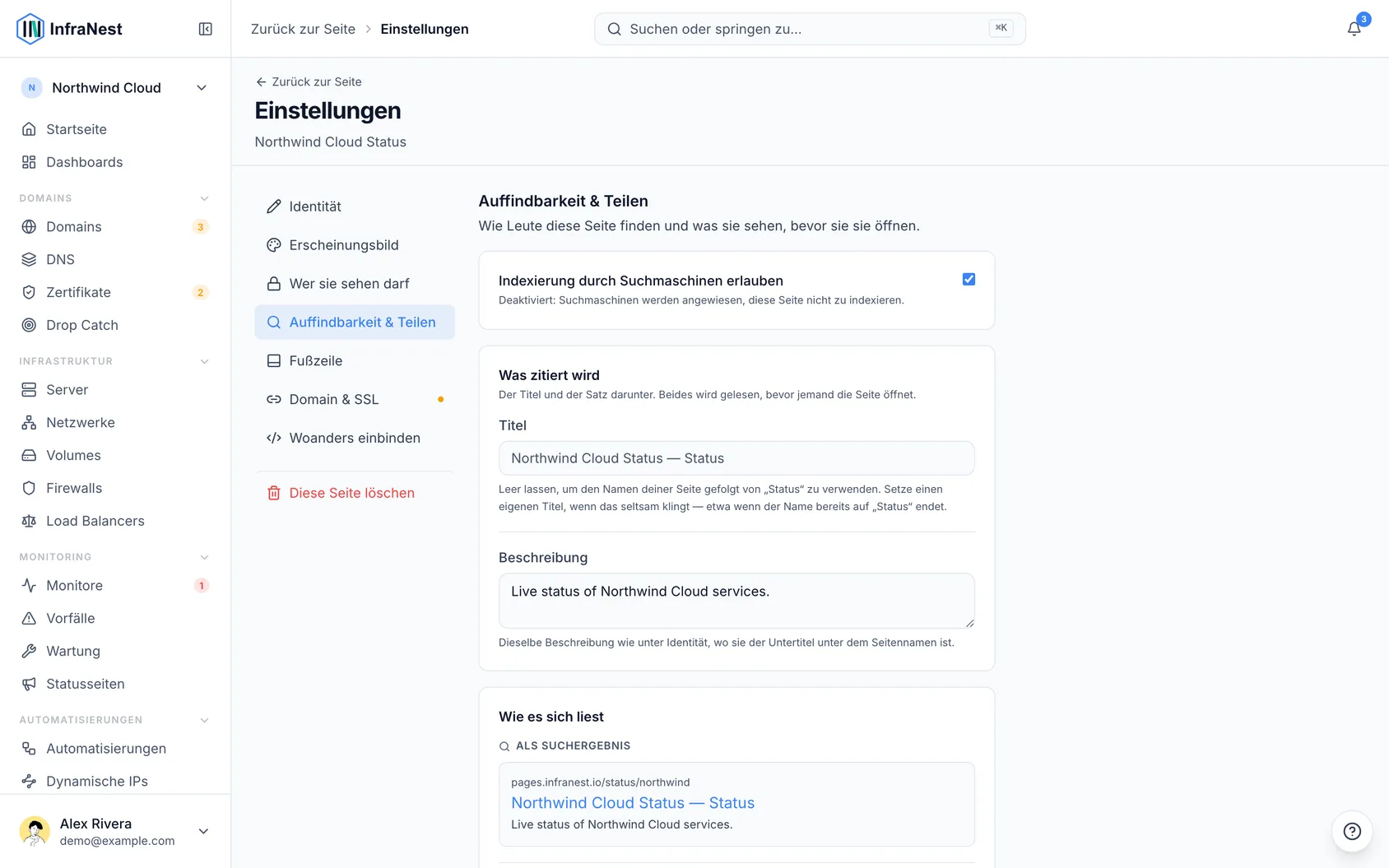This screenshot has height=868, width=1389.
Task: Click the search magnifier icon in top bar
Action: click(x=614, y=29)
